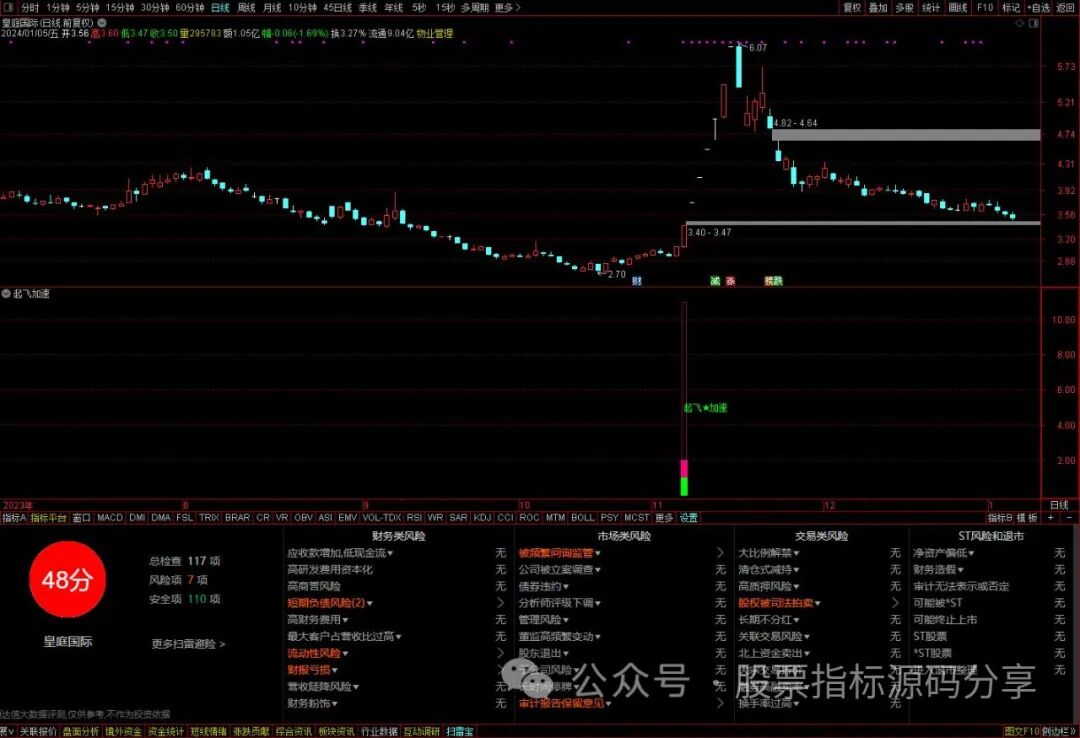Open the 行业数据 bottom tab
Viewport: 1080px width, 738px height.
click(x=380, y=732)
